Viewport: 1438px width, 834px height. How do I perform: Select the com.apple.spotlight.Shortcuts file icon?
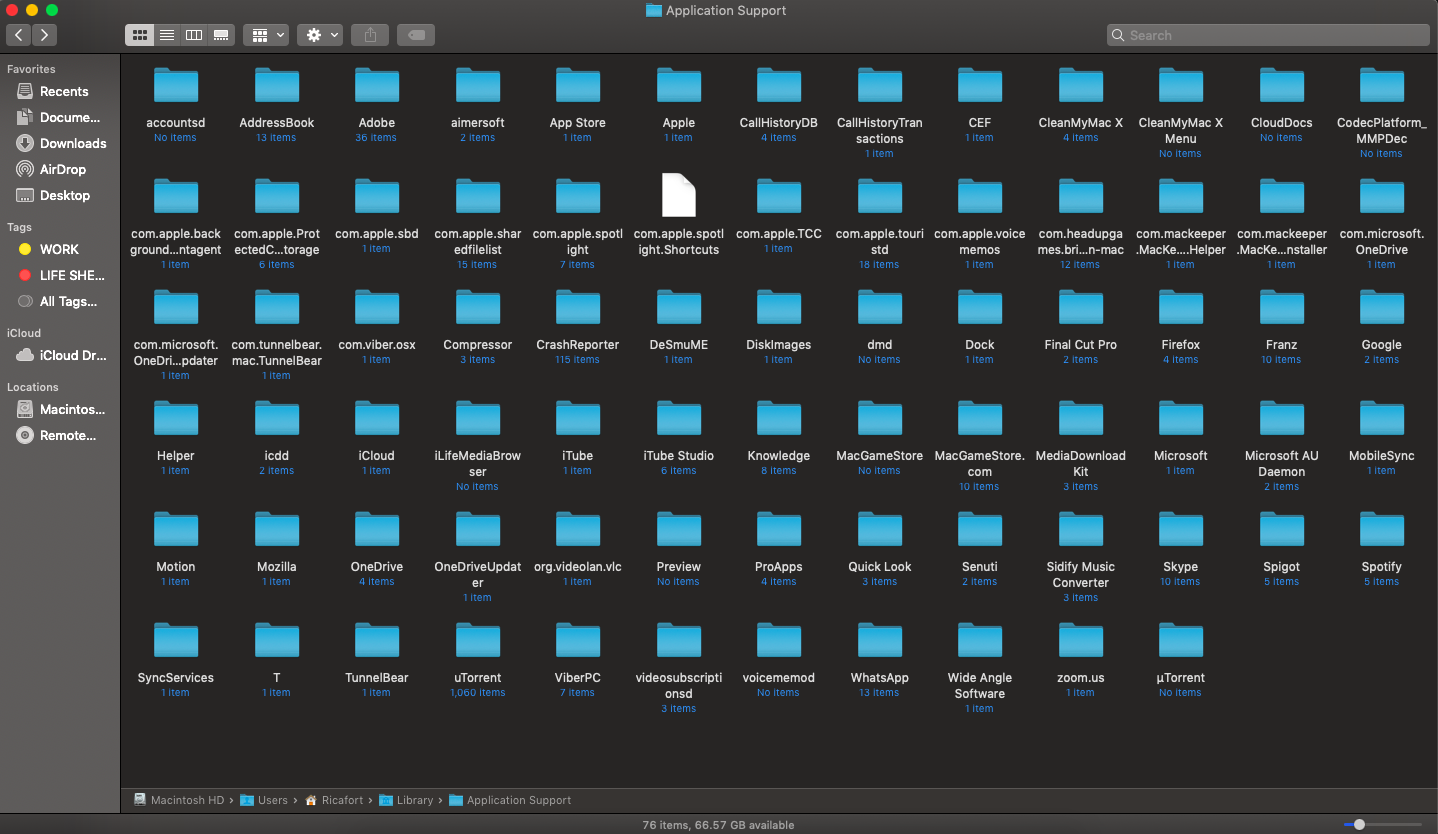pyautogui.click(x=679, y=195)
